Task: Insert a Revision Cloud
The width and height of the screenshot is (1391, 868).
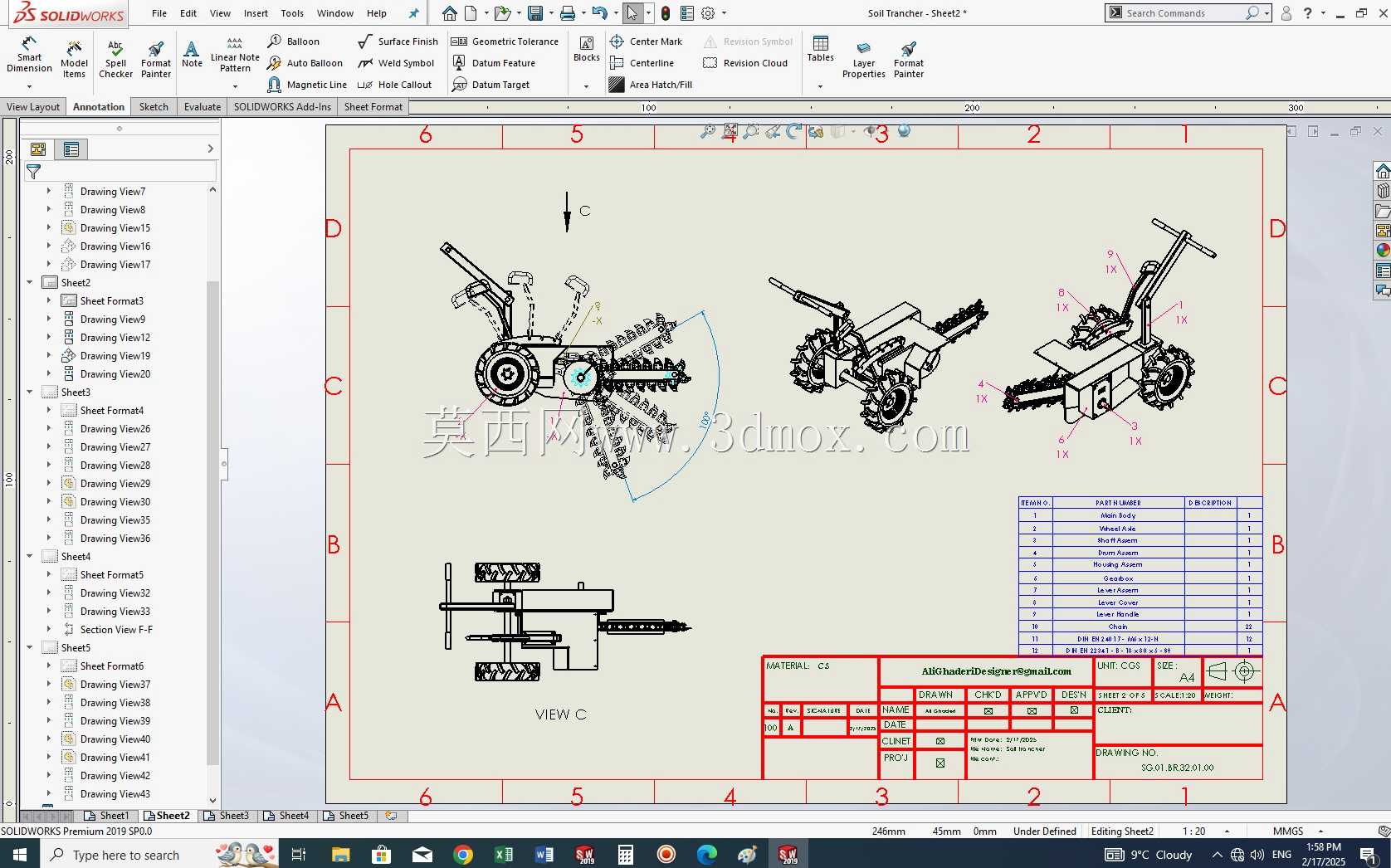Action: point(745,63)
